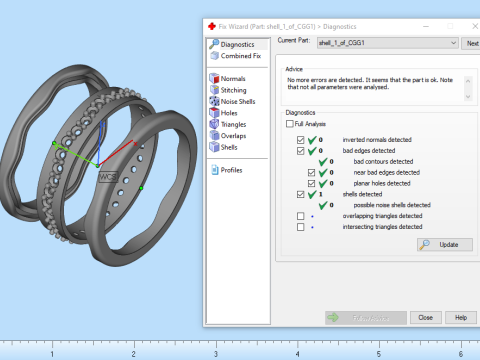The width and height of the screenshot is (480, 360).
Task: Enable overlapping triangles detected checkbox
Action: tap(301, 216)
